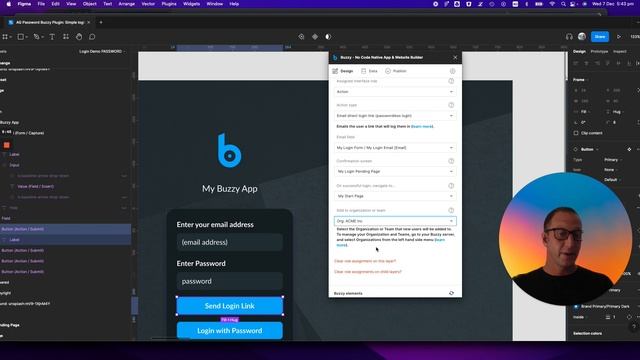Click the user avatar in Figma toolbar

582,37
